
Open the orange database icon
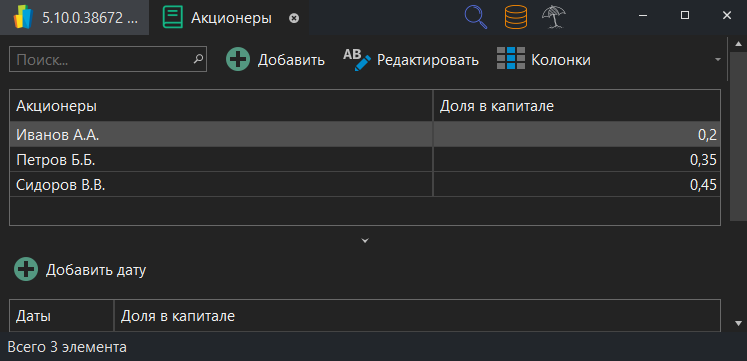[516, 17]
